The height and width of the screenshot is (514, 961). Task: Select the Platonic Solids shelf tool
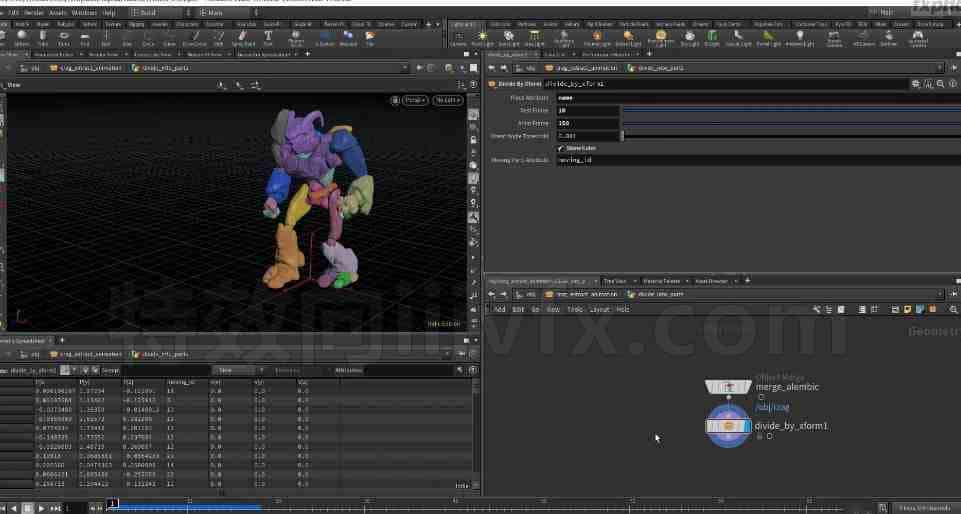[x=295, y=38]
